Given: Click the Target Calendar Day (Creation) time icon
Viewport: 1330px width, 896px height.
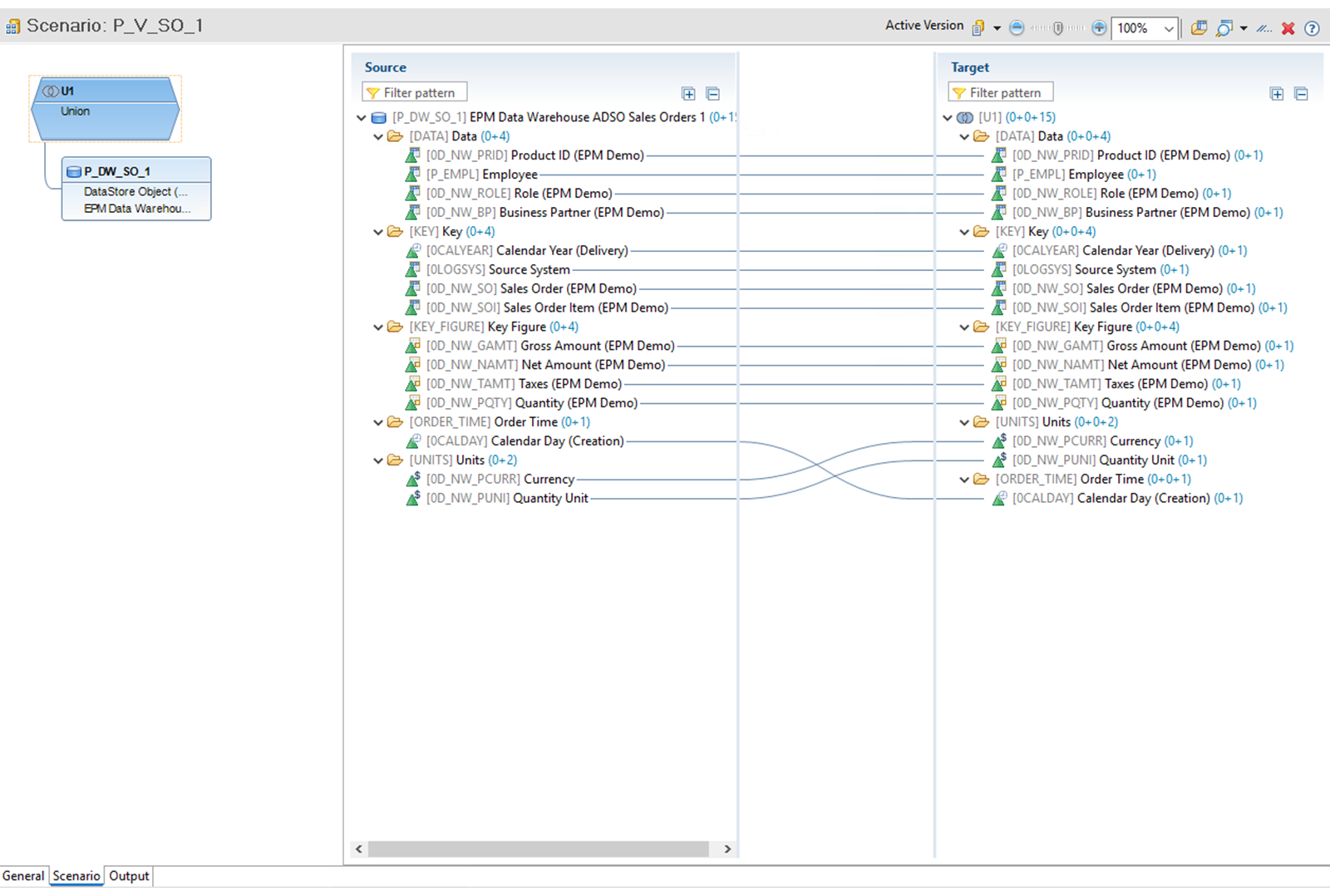Looking at the screenshot, I should pos(999,499).
